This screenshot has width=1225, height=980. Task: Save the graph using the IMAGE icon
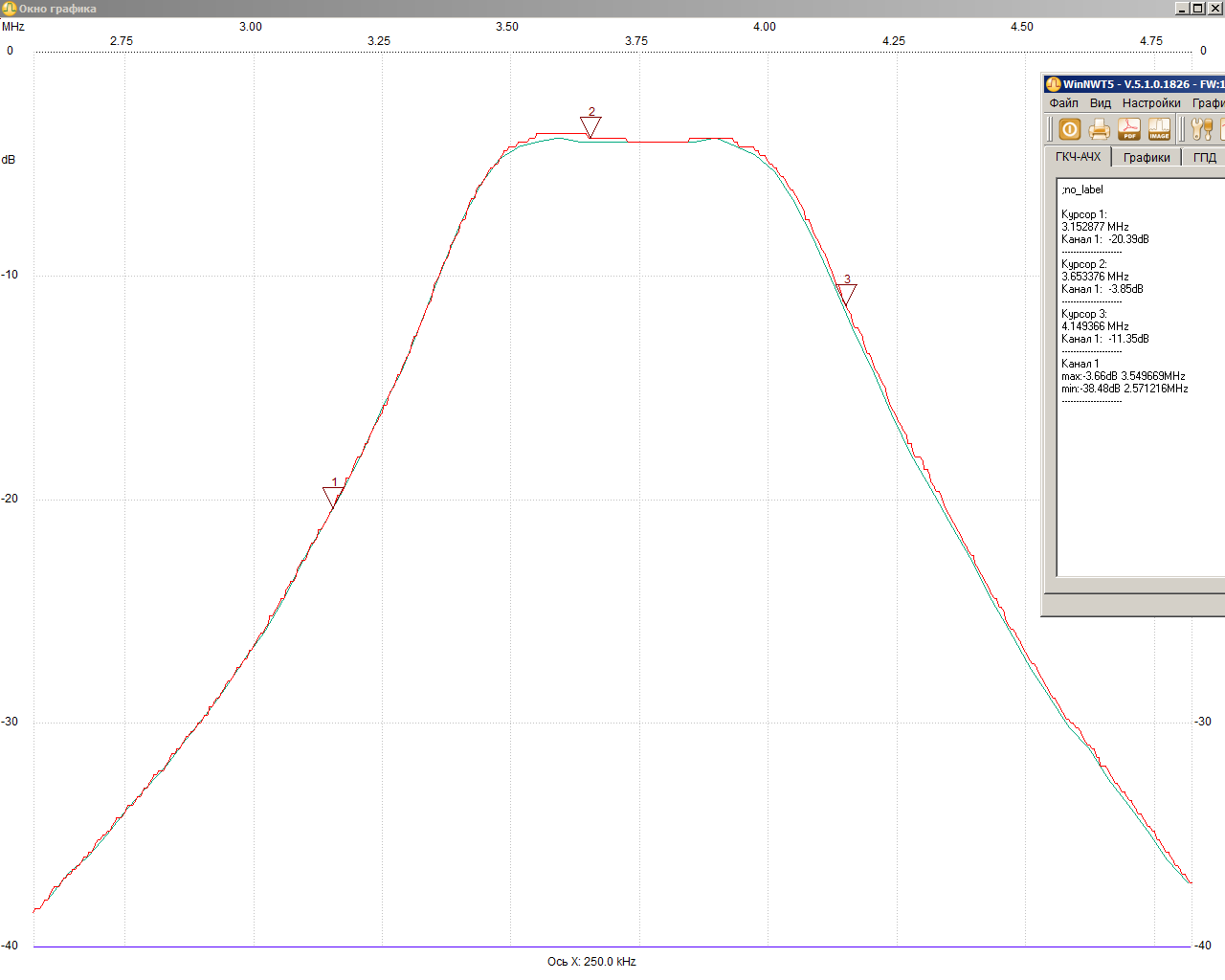tap(1159, 129)
